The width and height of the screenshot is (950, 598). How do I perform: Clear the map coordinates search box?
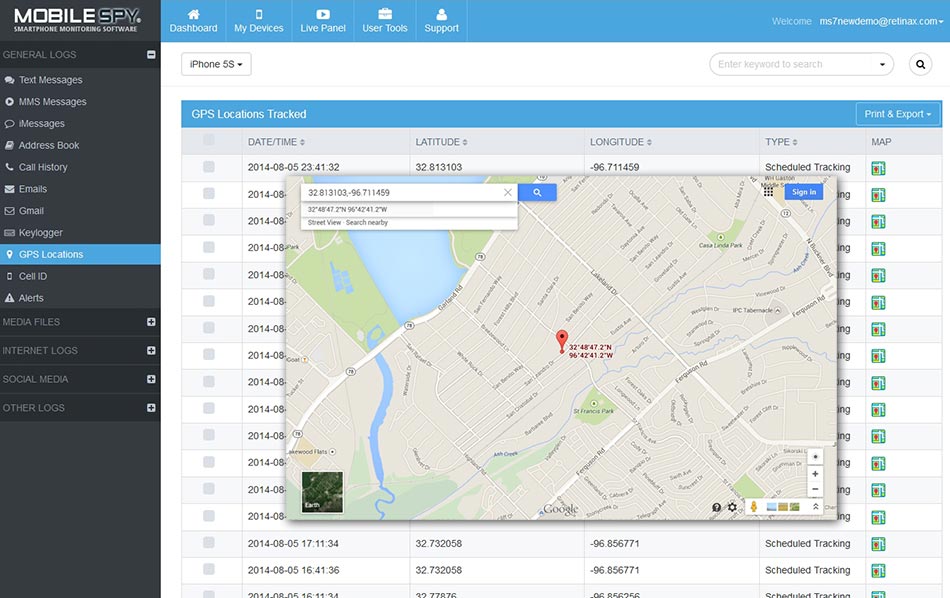(x=507, y=192)
